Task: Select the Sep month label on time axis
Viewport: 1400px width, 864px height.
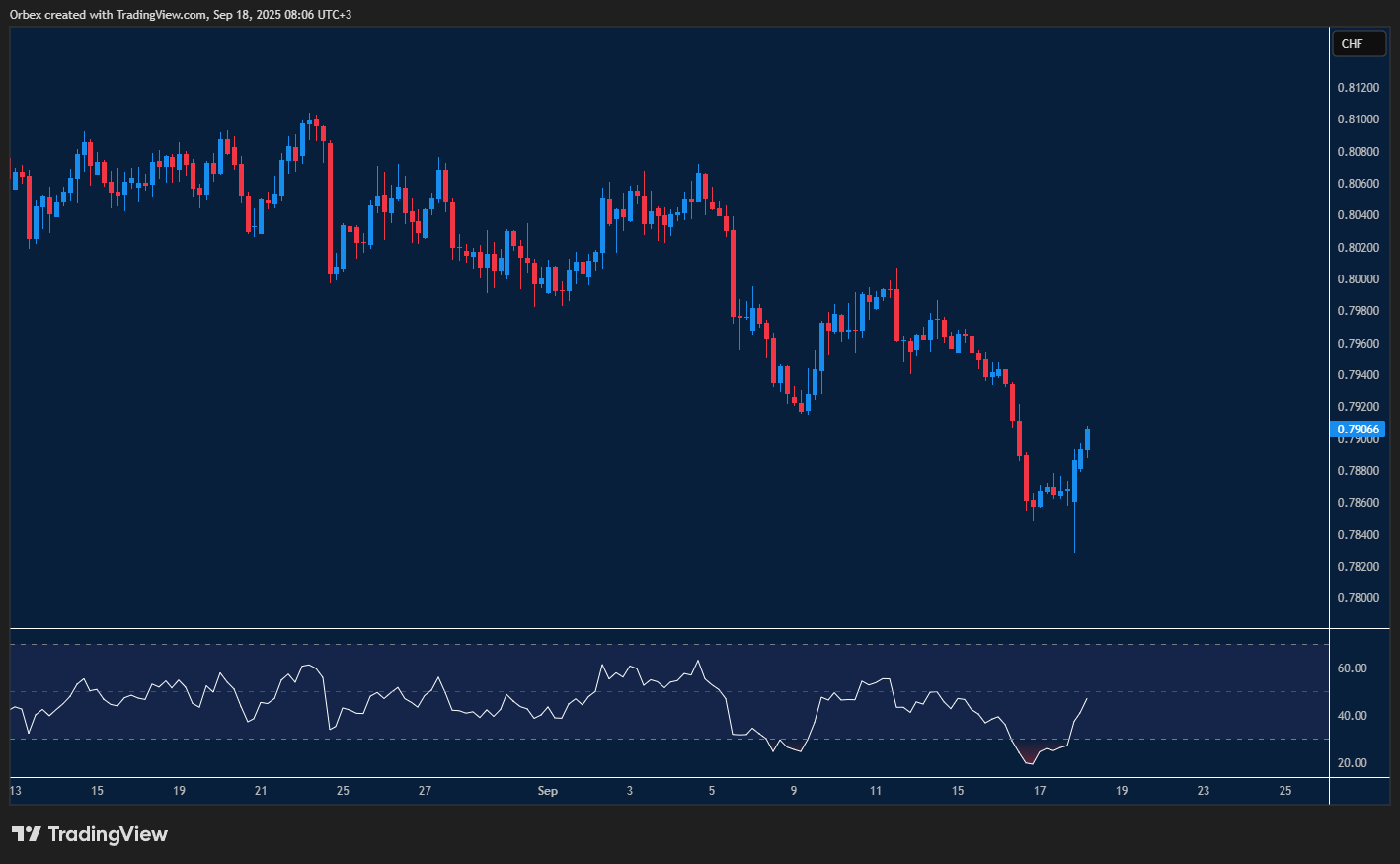Action: point(547,791)
